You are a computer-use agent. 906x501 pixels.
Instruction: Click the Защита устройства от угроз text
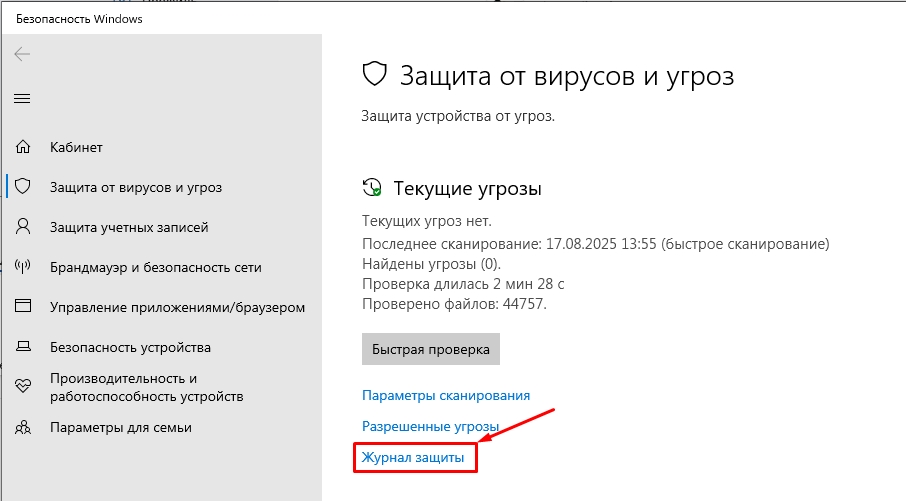pyautogui.click(x=458, y=116)
